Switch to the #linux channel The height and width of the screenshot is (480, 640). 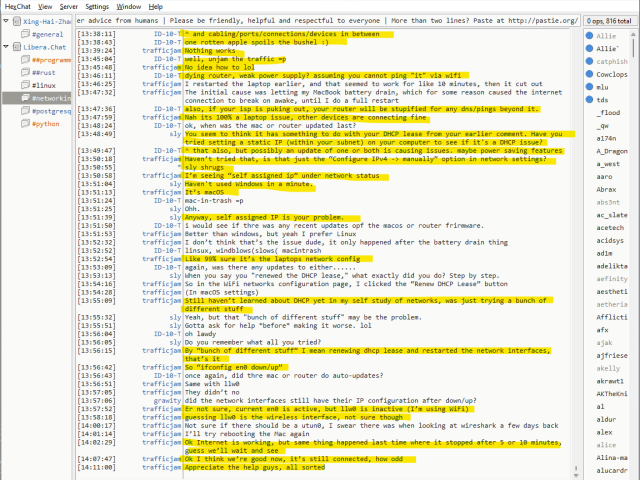(x=44, y=85)
